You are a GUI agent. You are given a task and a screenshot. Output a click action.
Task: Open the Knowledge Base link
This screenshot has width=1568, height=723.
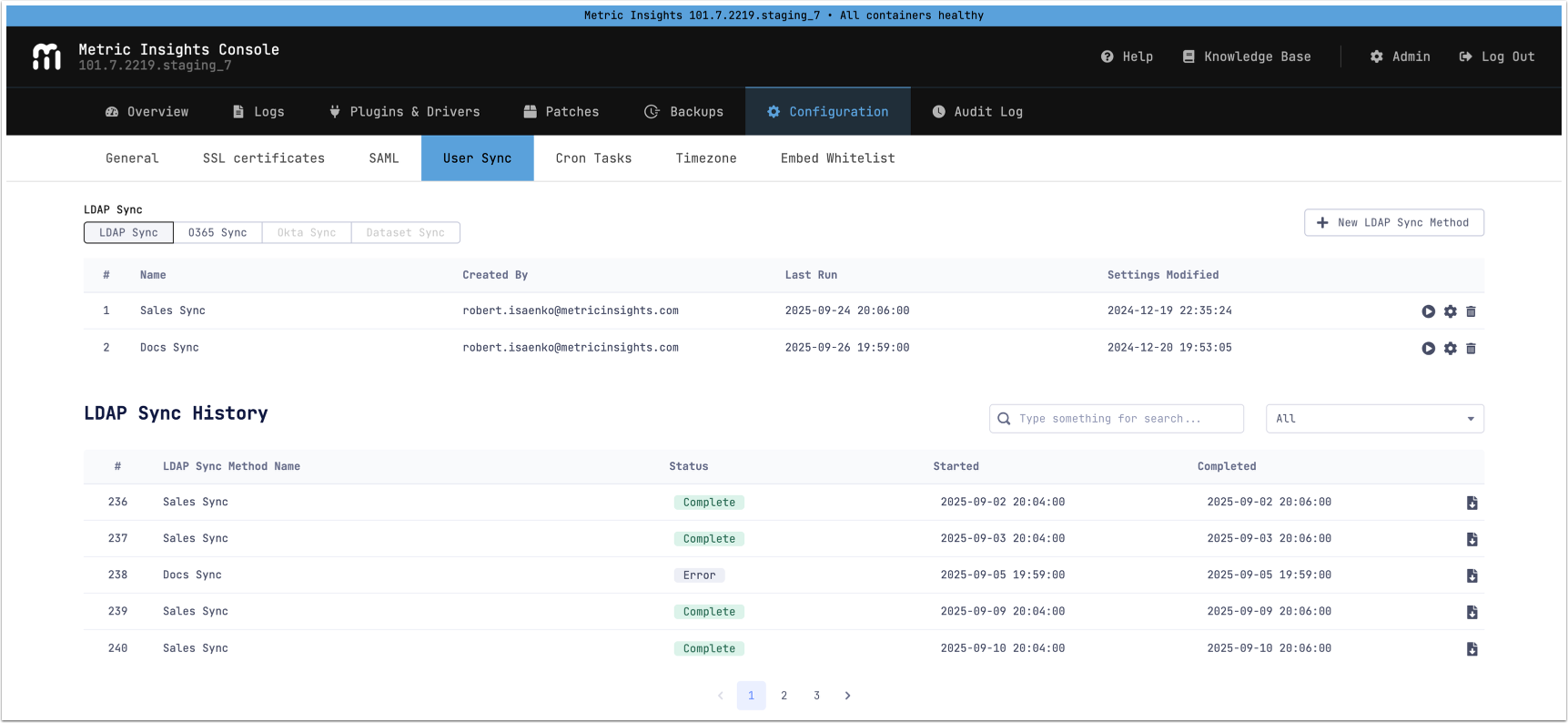click(1247, 56)
